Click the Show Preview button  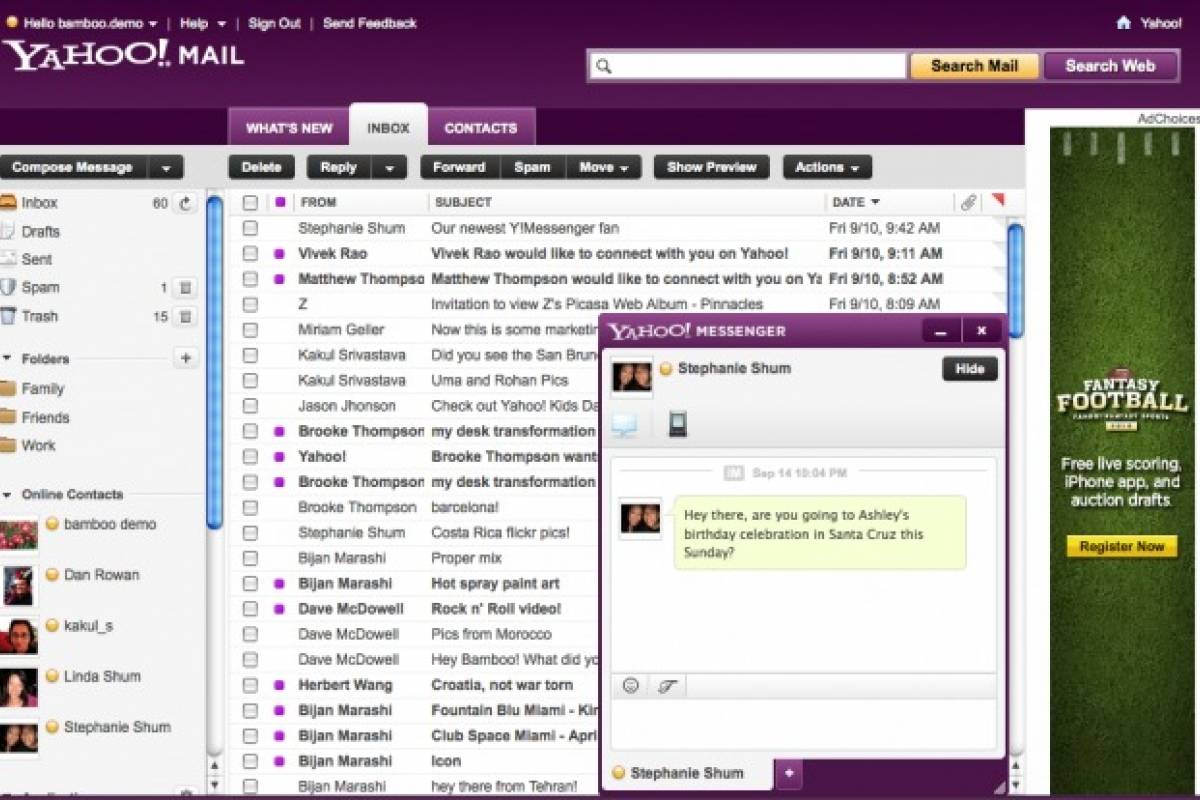pyautogui.click(x=711, y=168)
